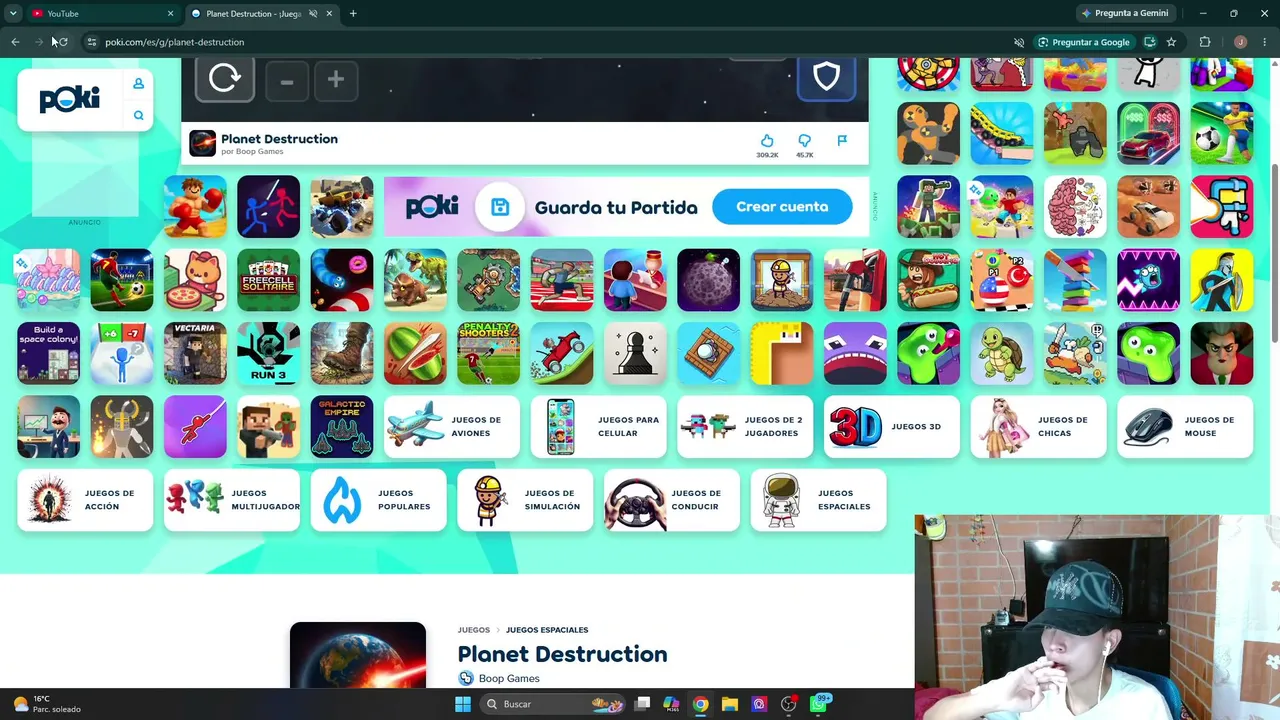1280x720 pixels.
Task: Open the Juegos de Chicas category
Action: (x=1039, y=427)
